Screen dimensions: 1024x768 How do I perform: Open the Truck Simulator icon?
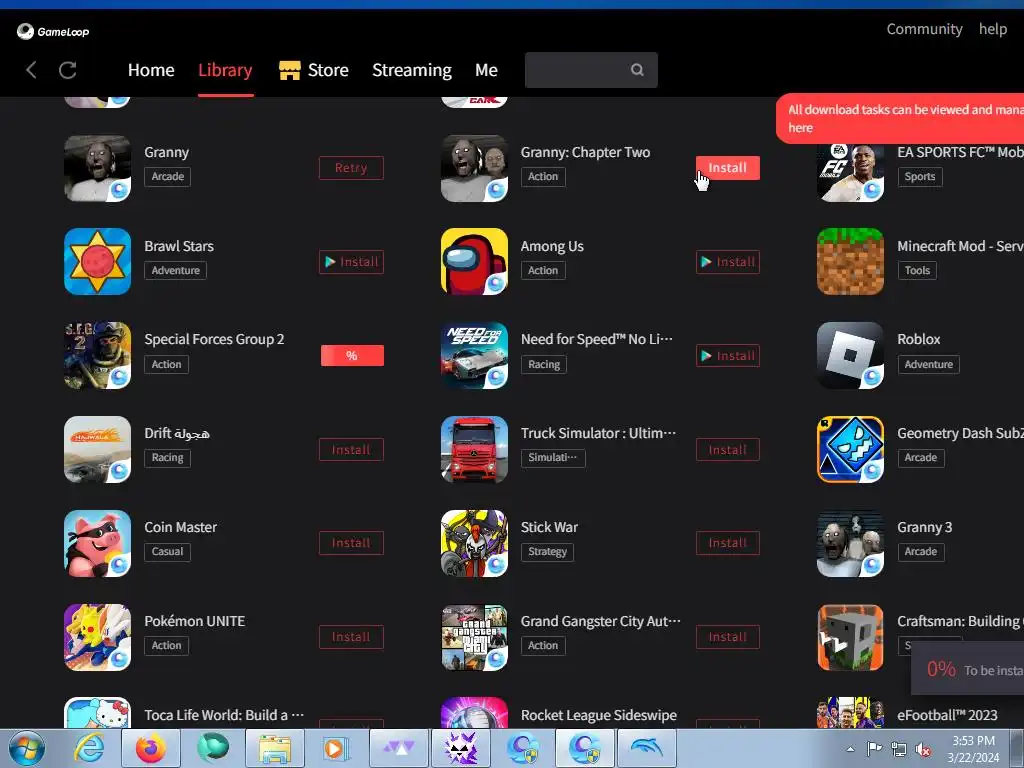474,449
